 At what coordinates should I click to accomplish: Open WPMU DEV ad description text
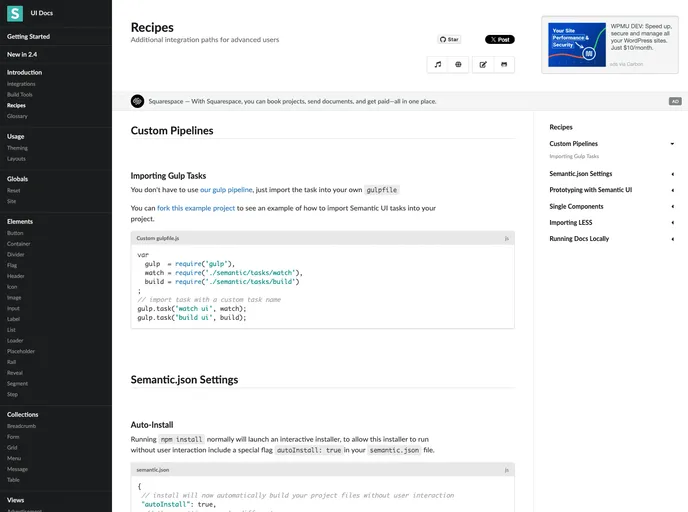pos(641,37)
